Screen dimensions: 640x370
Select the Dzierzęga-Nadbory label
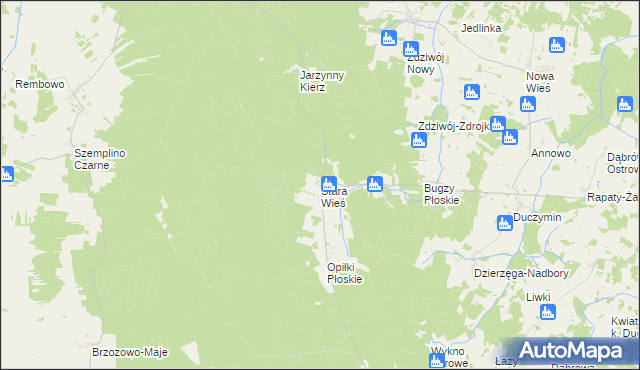521,273
